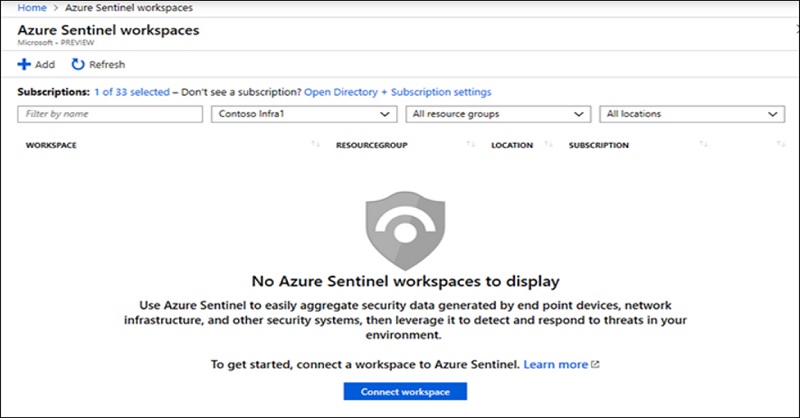Open the All resource groups dropdown
Screen dimensions: 800x418
coord(497,114)
